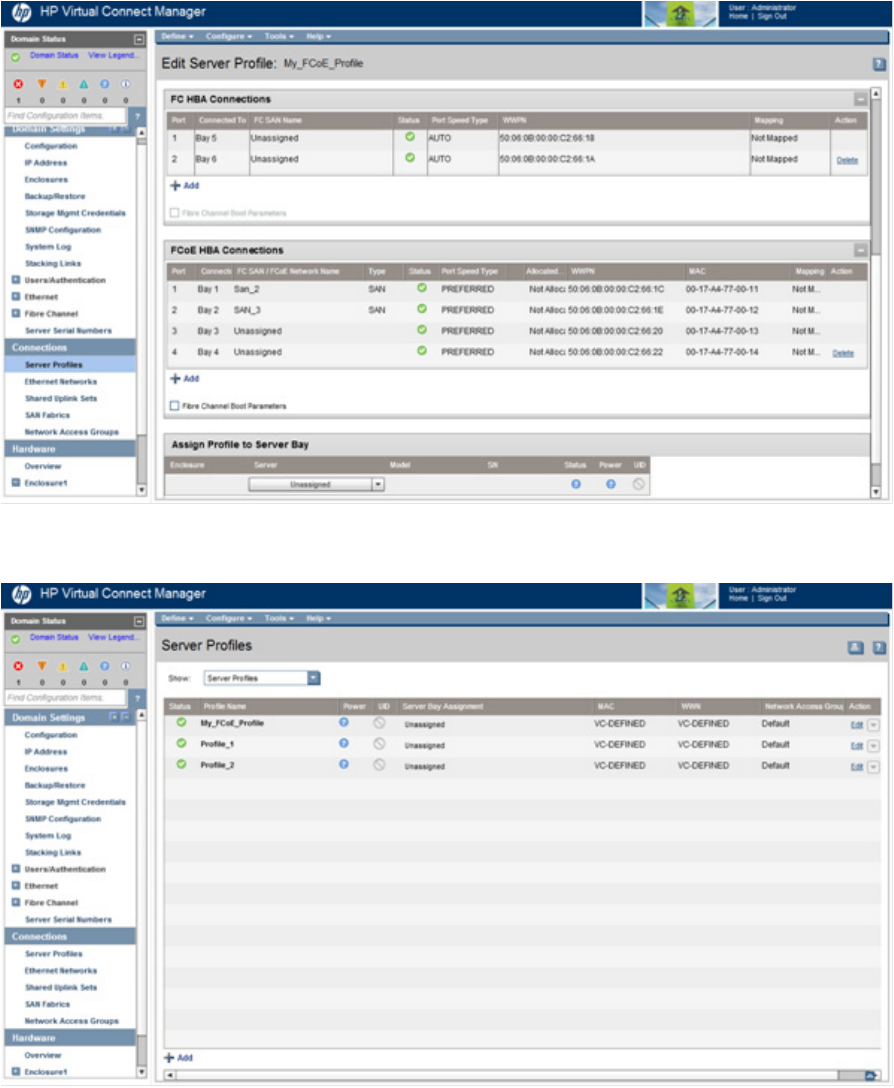Click status icon of FC port 1 Bay 5
This screenshot has width=894, height=1088.
tap(410, 137)
